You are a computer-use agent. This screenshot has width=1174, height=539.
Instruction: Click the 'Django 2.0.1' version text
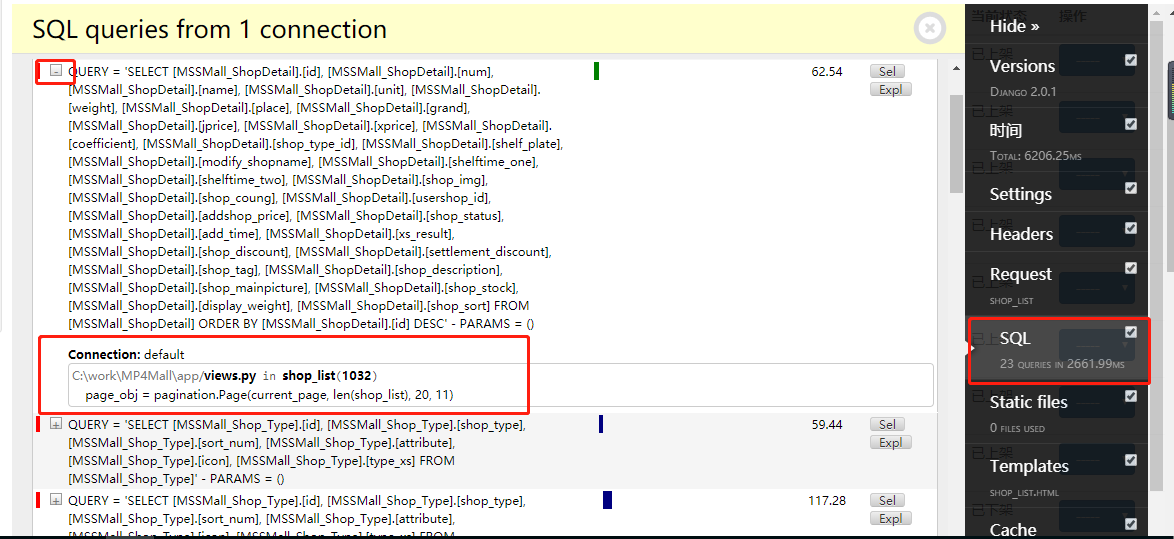pyautogui.click(x=1022, y=92)
